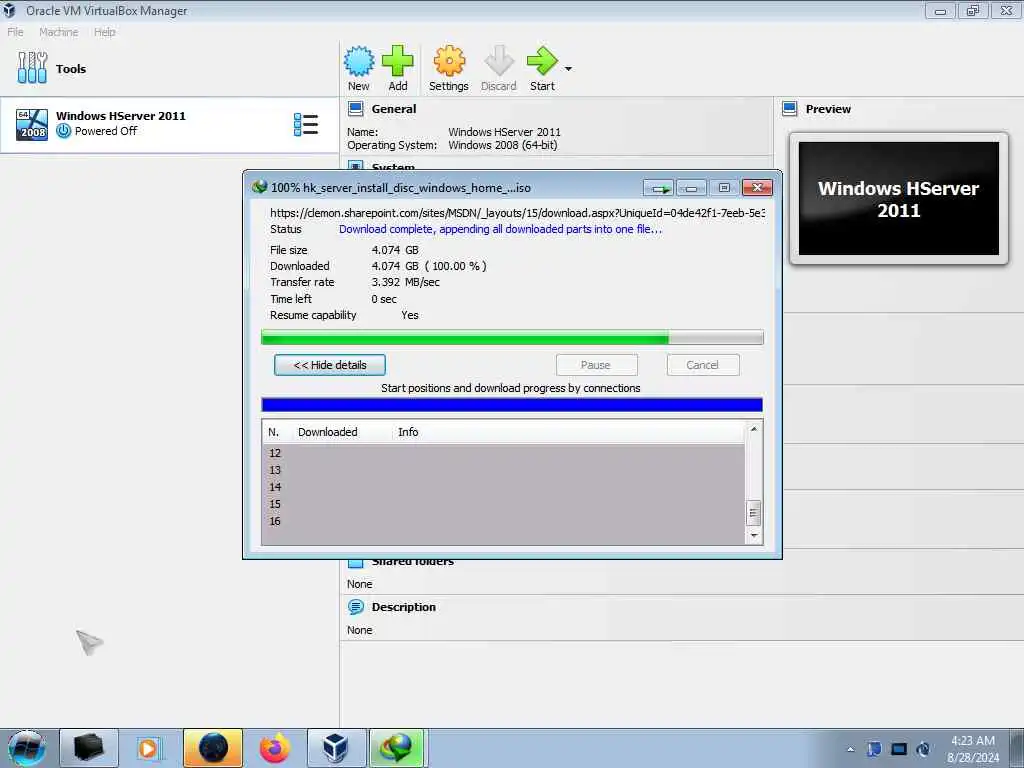
Task: Click the volume tray icon
Action: [923, 749]
